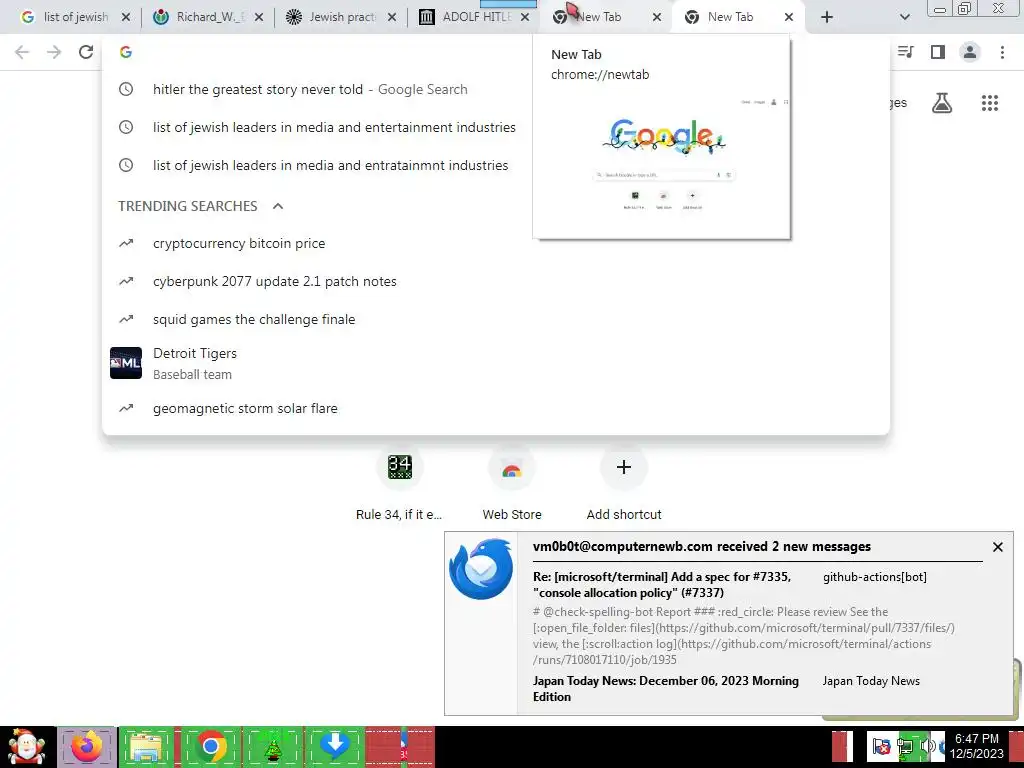1024x768 pixels.
Task: Open the Search Labs flask icon
Action: tap(942, 103)
